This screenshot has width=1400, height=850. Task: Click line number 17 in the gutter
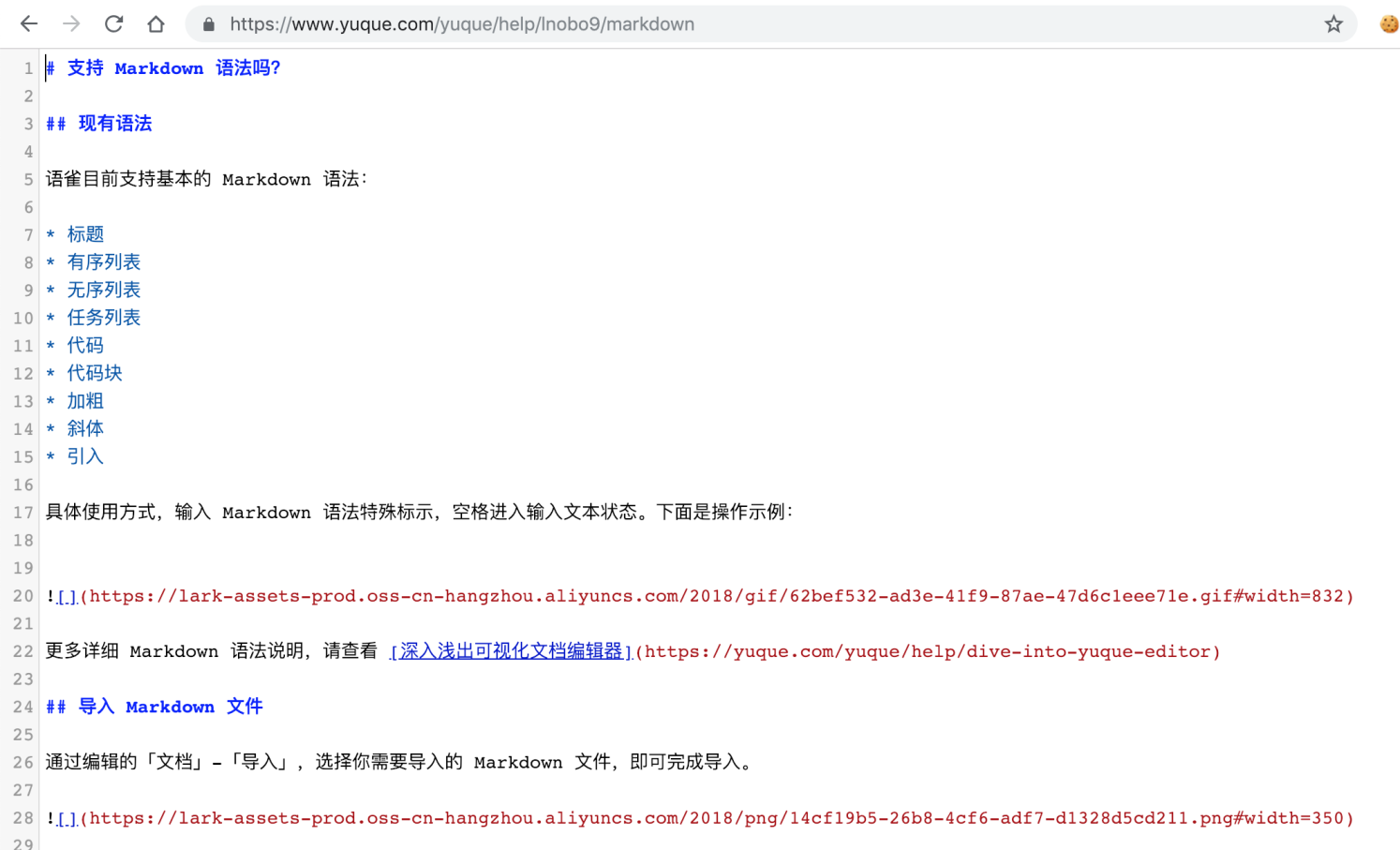[x=23, y=513]
